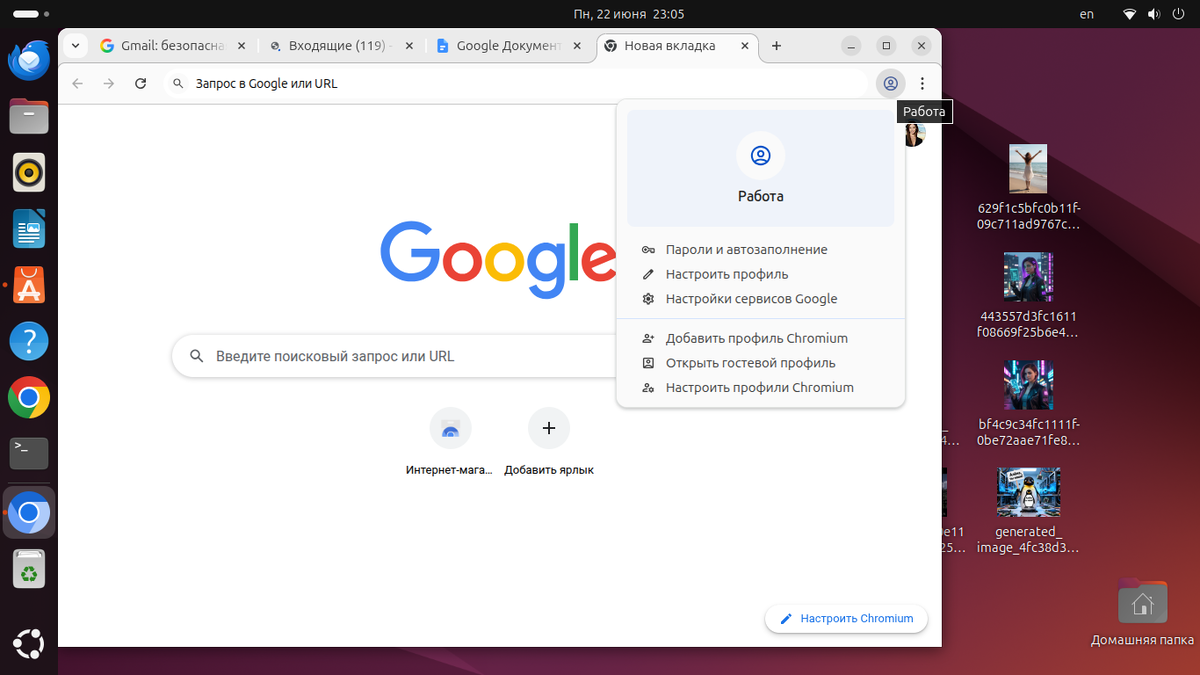Click the Google search box

395,356
